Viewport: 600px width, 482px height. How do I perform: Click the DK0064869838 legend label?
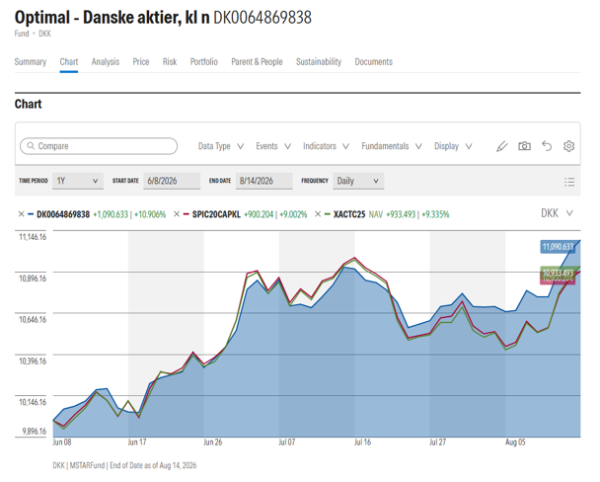click(63, 214)
